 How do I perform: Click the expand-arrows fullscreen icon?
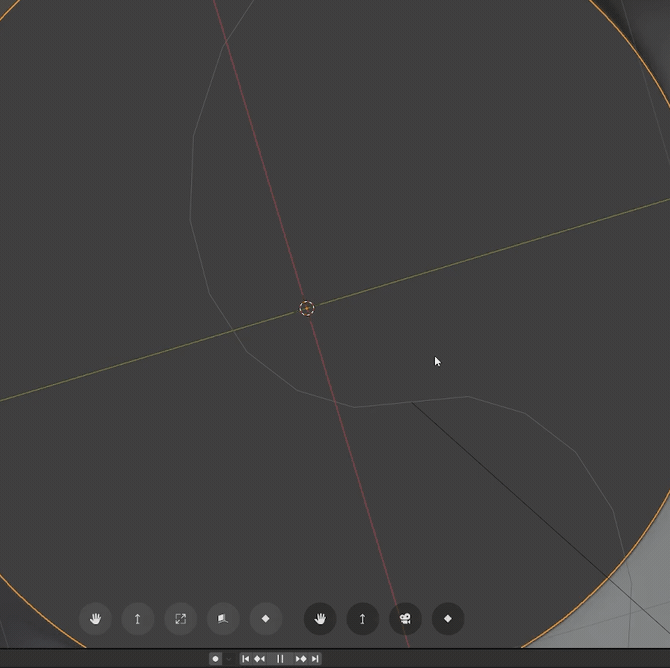180,619
